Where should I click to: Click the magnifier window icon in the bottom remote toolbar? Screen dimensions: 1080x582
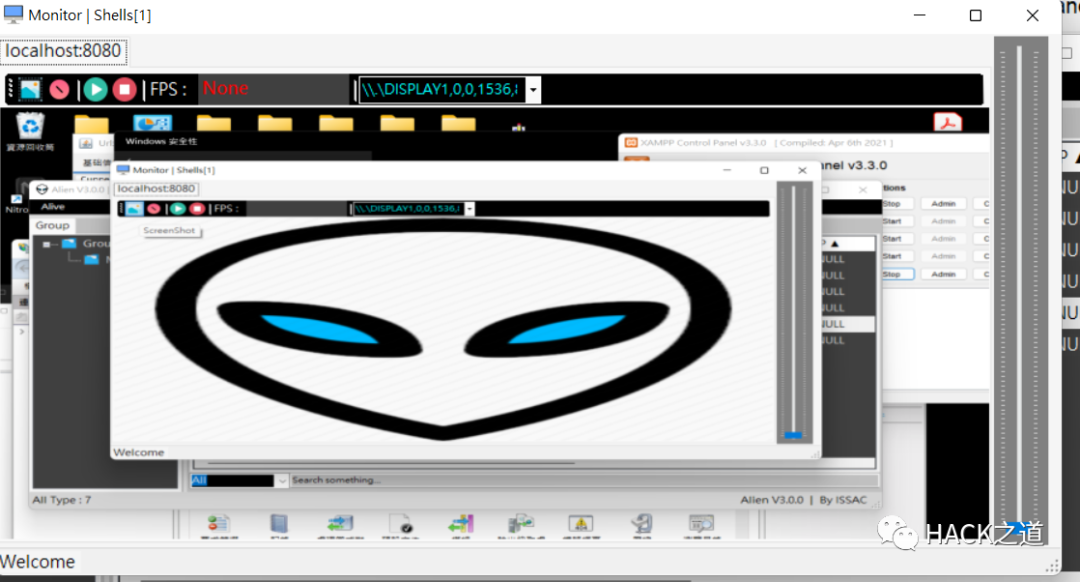coord(701,525)
